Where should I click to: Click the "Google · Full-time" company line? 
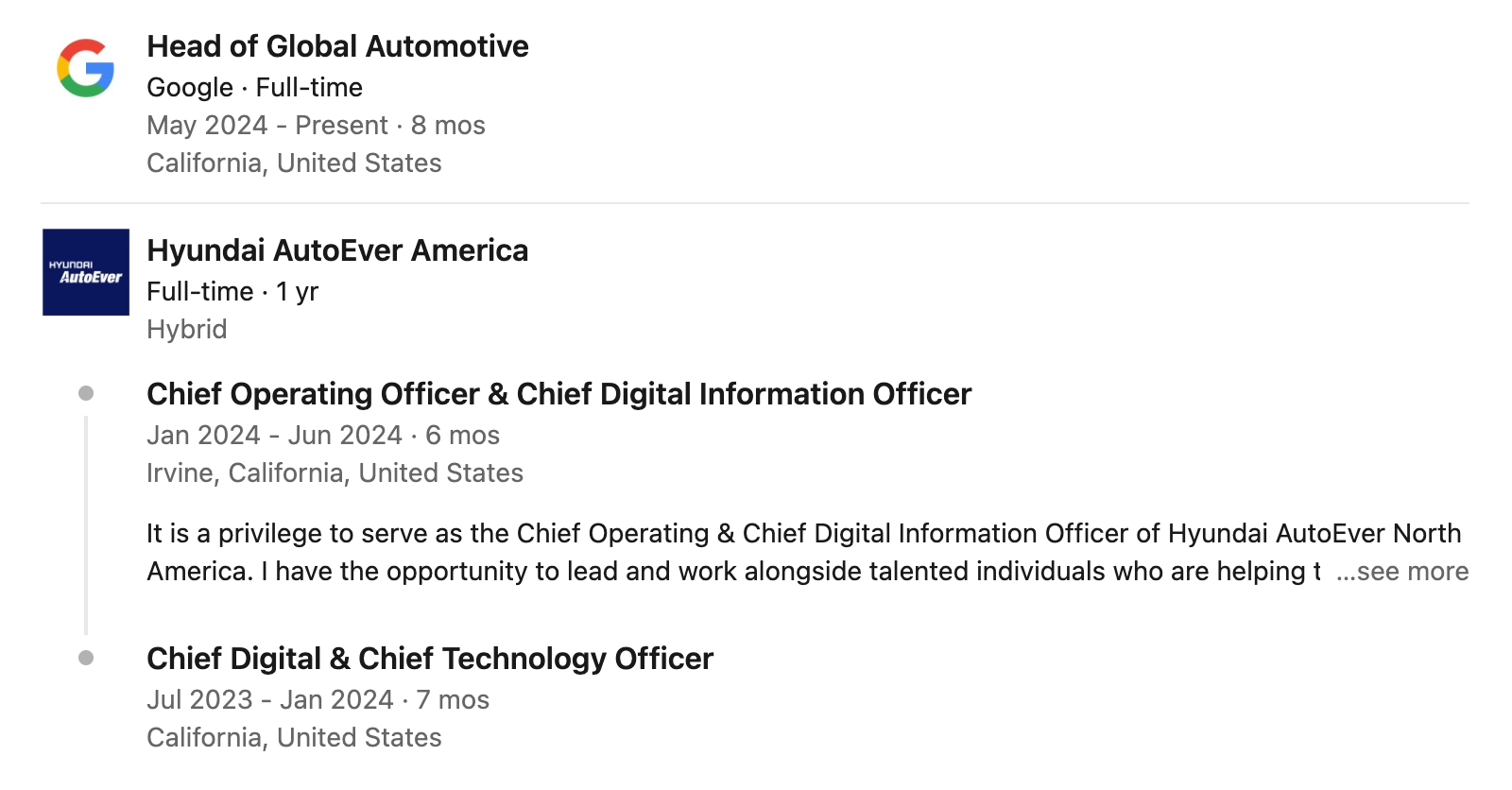(x=254, y=88)
